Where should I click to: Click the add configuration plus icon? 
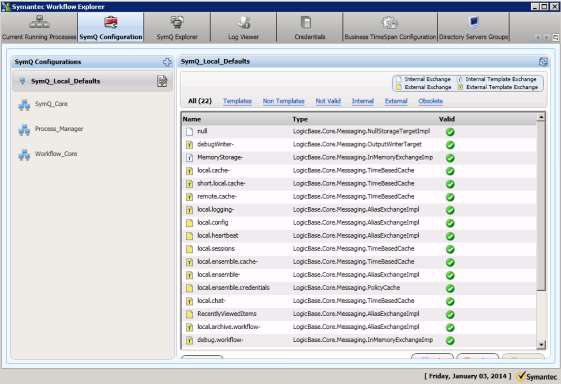(167, 62)
